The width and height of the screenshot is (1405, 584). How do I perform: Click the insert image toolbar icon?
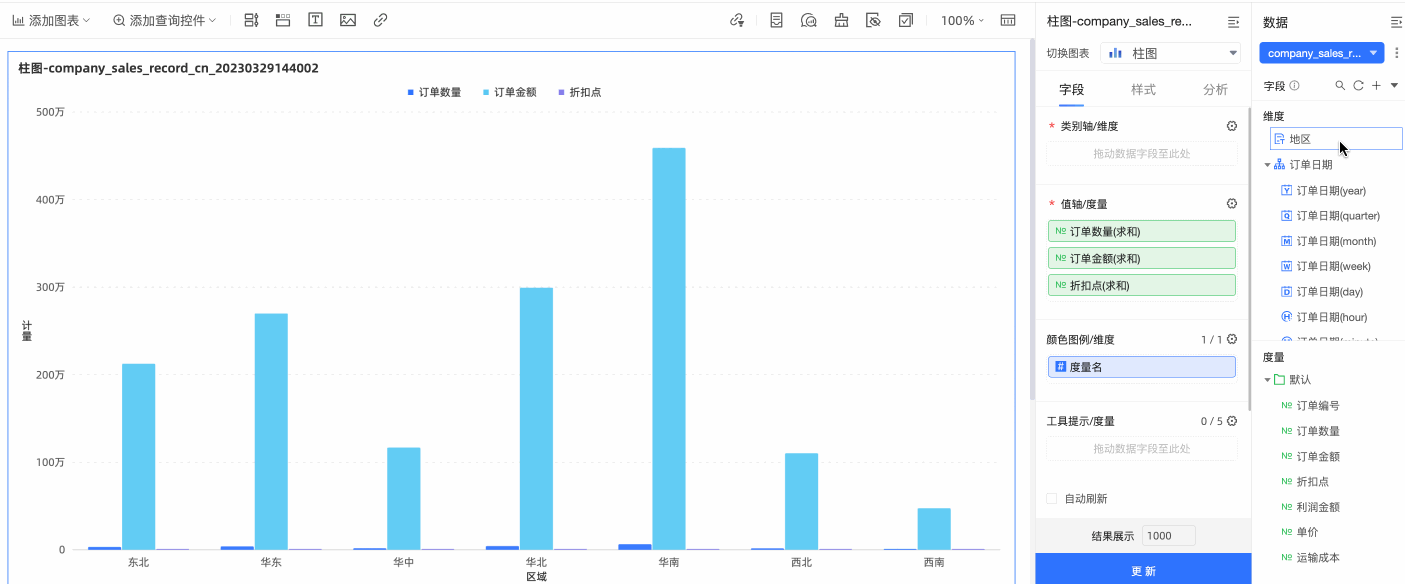tap(348, 20)
